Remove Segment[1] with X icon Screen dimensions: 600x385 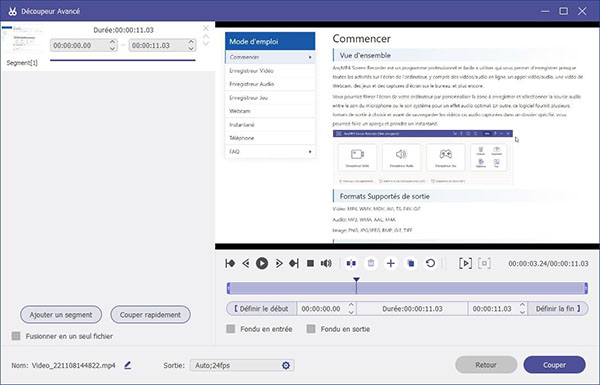click(206, 28)
